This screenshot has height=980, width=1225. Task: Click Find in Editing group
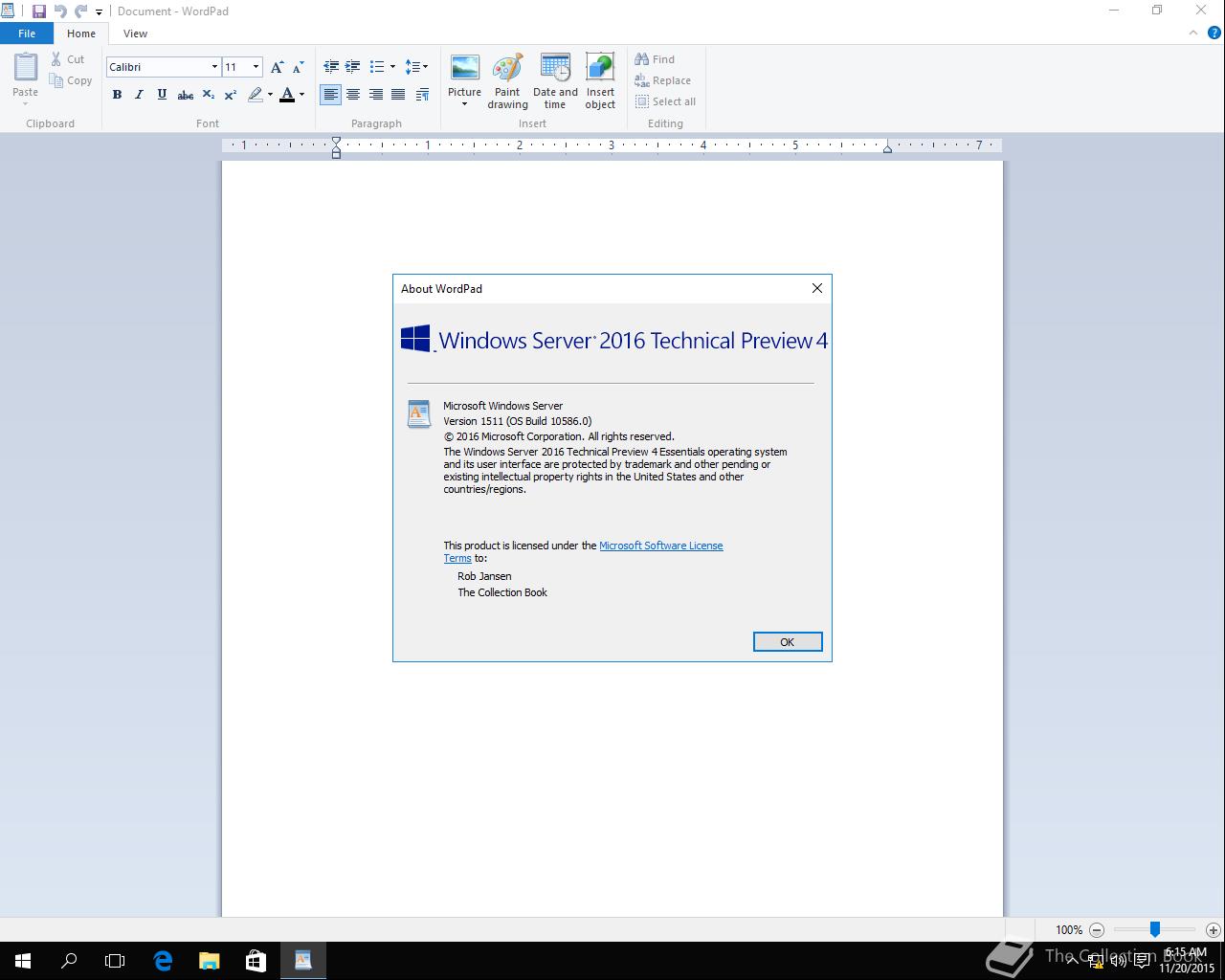pyautogui.click(x=655, y=59)
